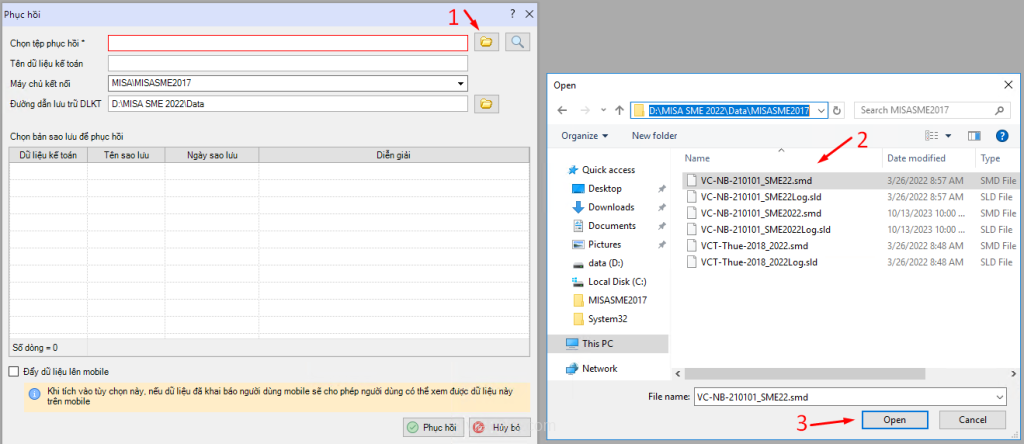This screenshot has width=1024, height=444.
Task: Expand the Máy chủ kết nối dropdown
Action: coord(460,83)
